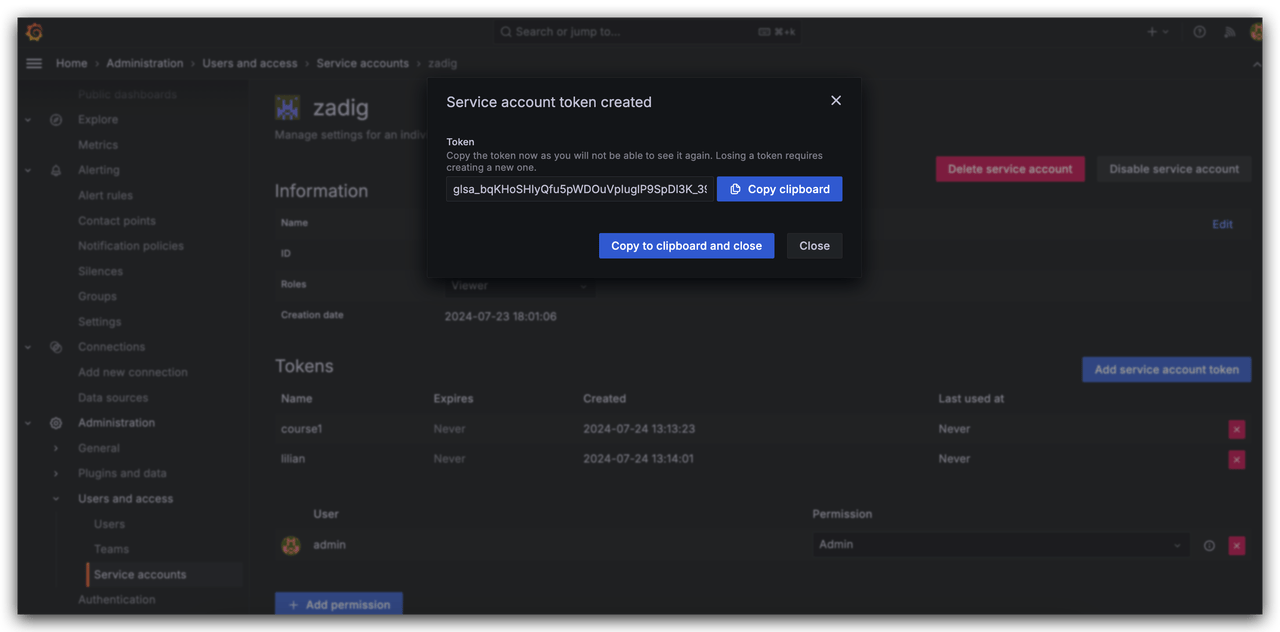Click the info icon beside Admin permission

(1209, 545)
